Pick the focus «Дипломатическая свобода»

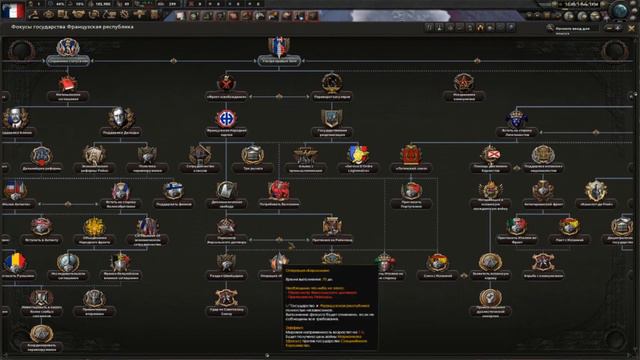click(x=226, y=195)
